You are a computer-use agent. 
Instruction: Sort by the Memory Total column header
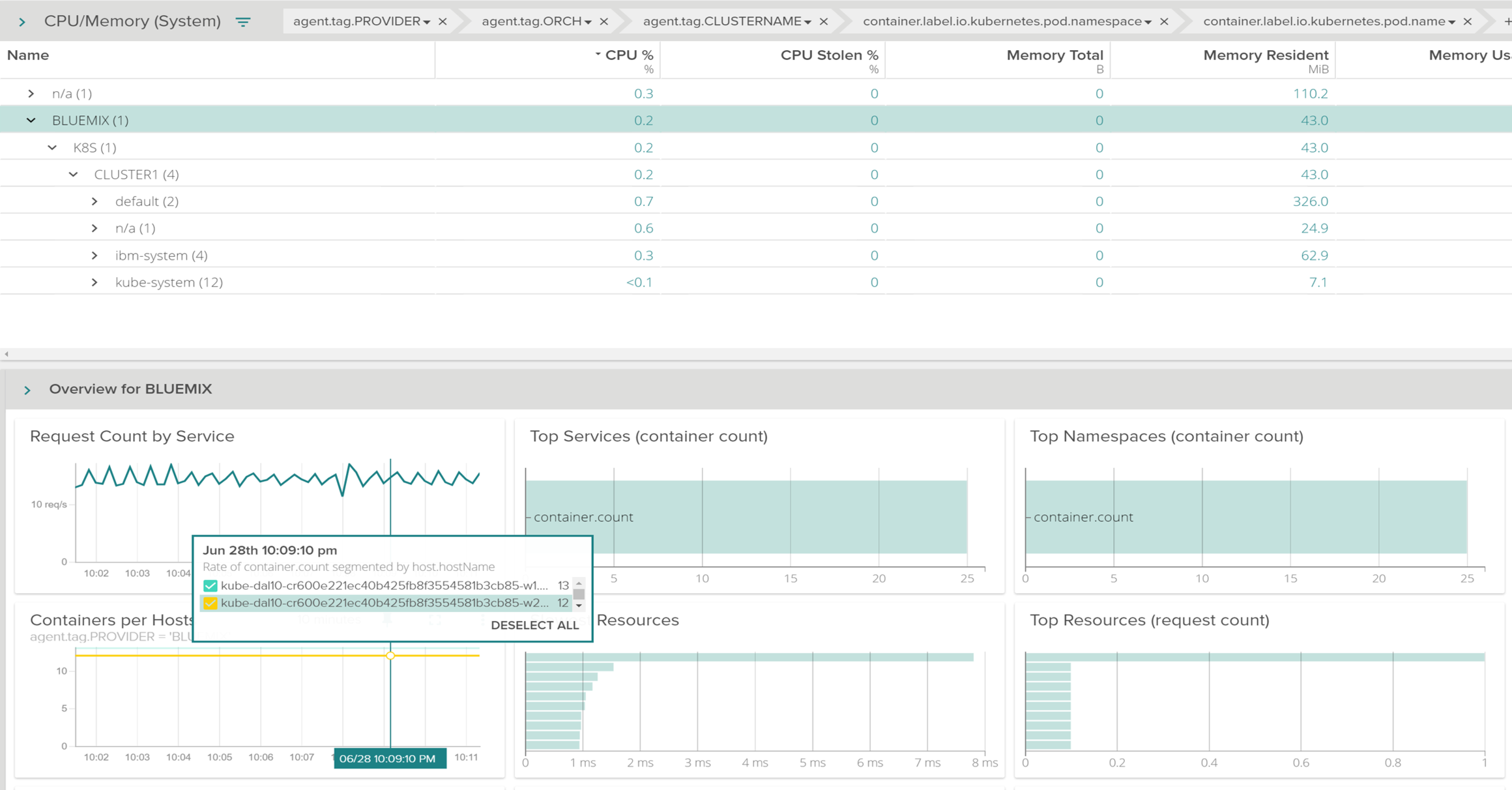tap(1054, 55)
